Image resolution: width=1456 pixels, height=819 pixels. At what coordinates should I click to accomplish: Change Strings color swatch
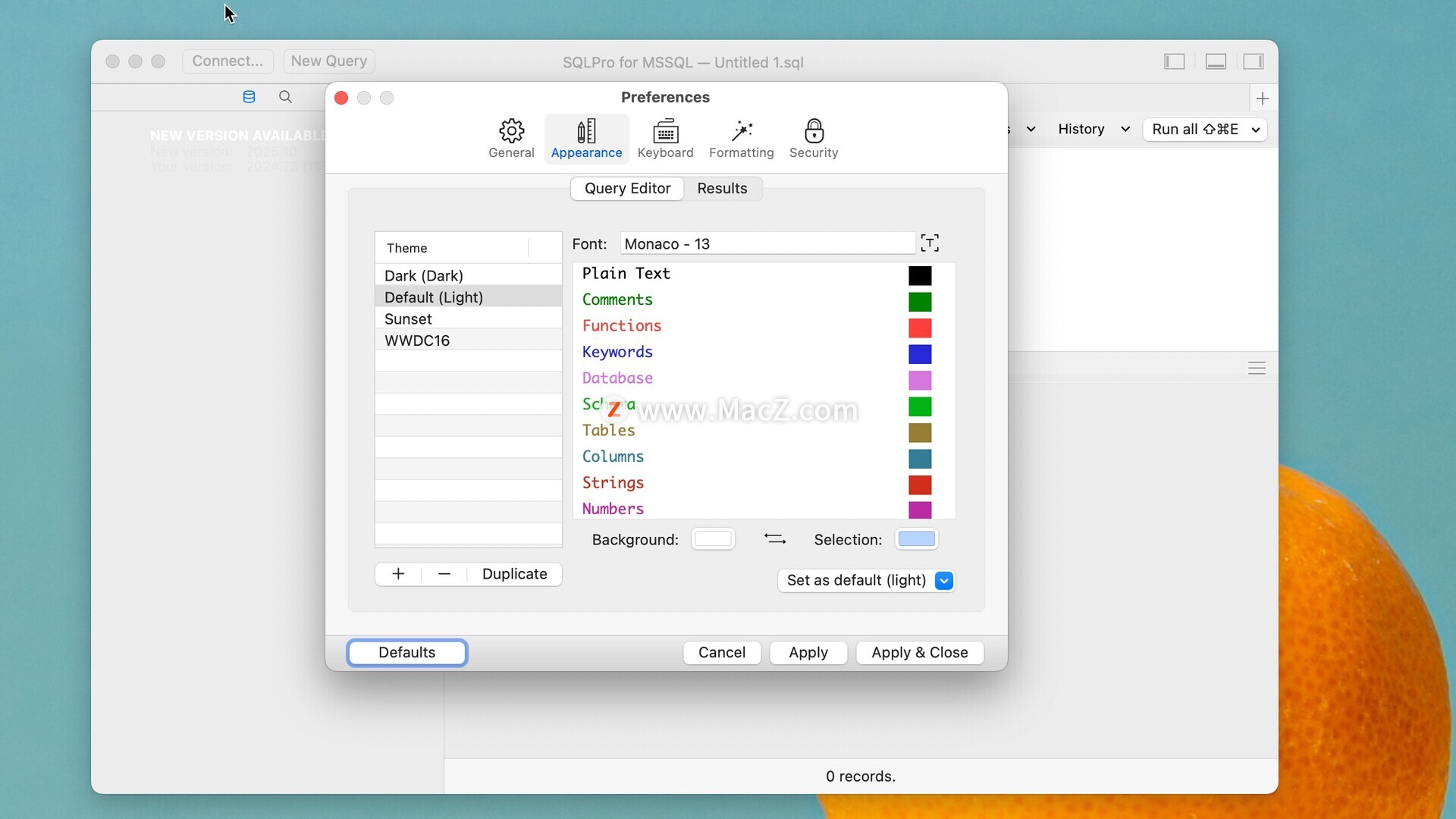[x=920, y=485]
